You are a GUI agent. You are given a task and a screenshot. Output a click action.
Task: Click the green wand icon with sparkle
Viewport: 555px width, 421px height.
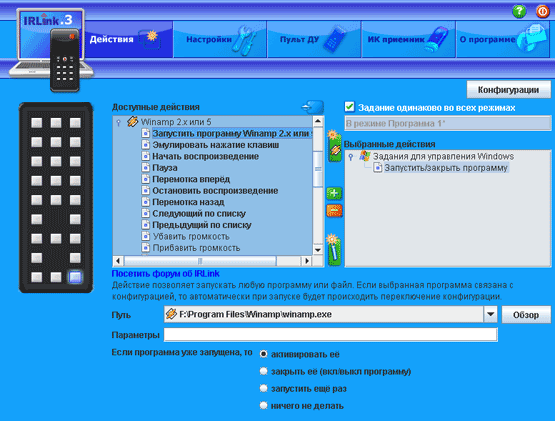(x=333, y=250)
